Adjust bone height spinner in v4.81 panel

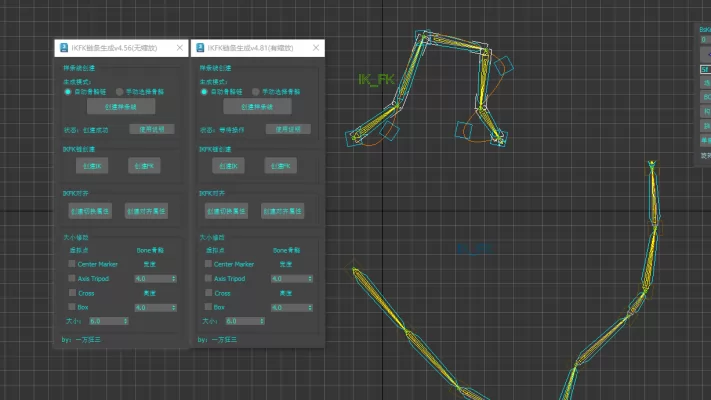311,307
